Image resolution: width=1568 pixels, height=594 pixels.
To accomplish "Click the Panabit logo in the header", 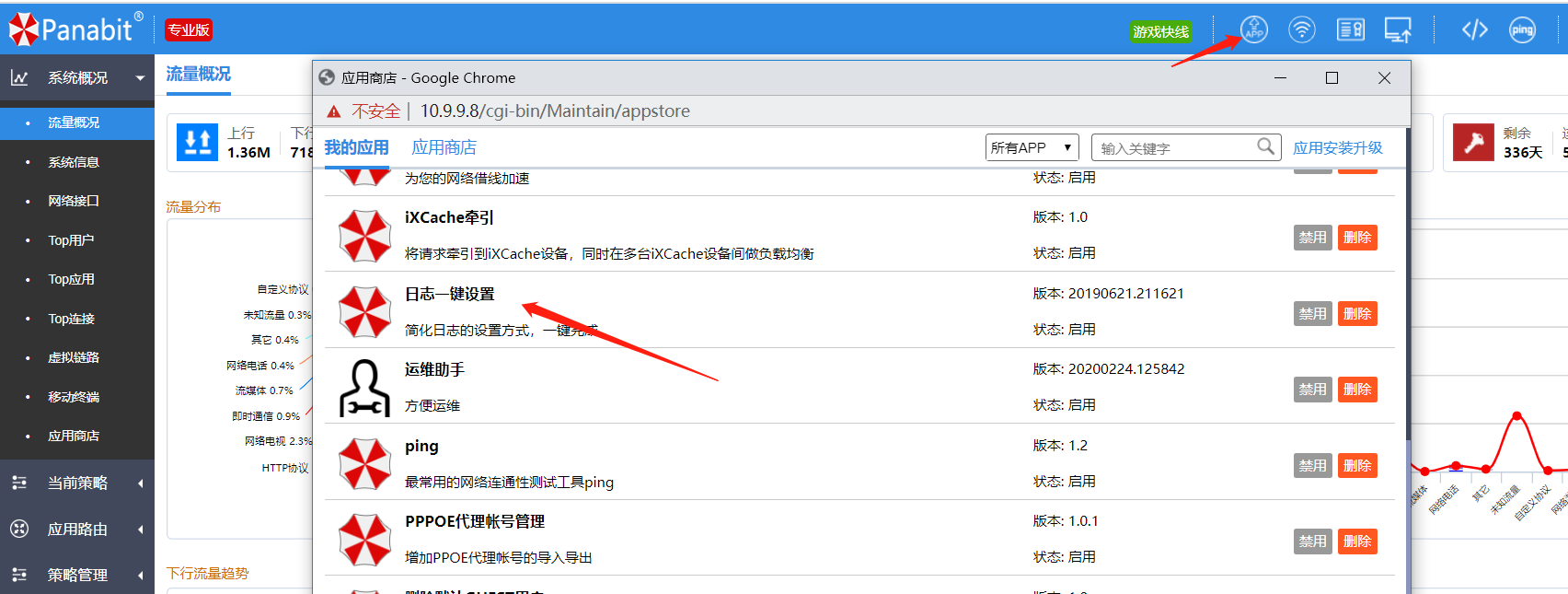I will point(75,29).
